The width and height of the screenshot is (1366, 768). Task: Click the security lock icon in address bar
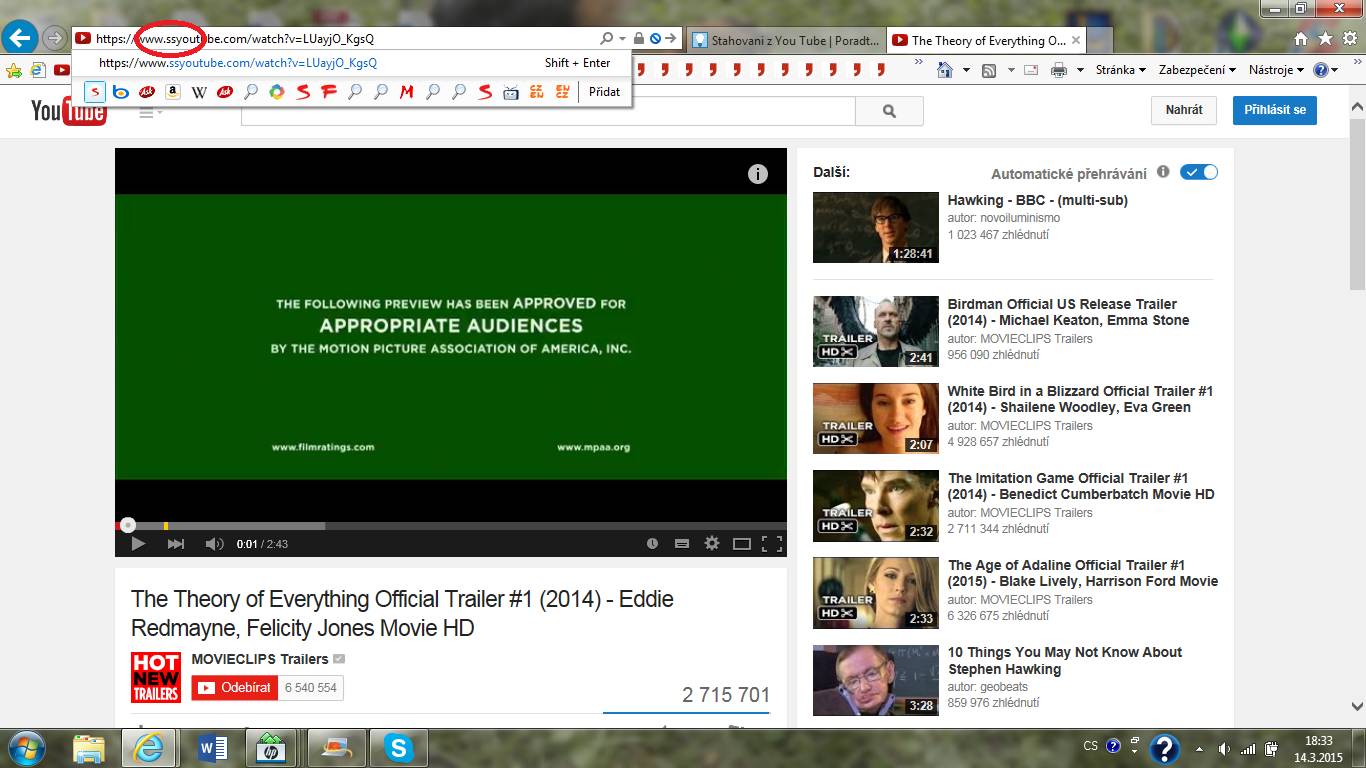638,39
